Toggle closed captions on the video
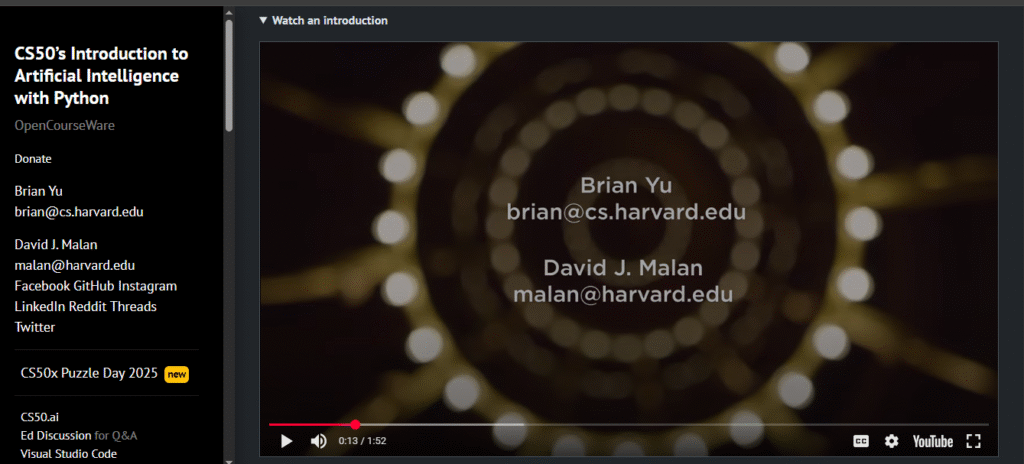Screen dimensions: 1024x464 (861, 441)
